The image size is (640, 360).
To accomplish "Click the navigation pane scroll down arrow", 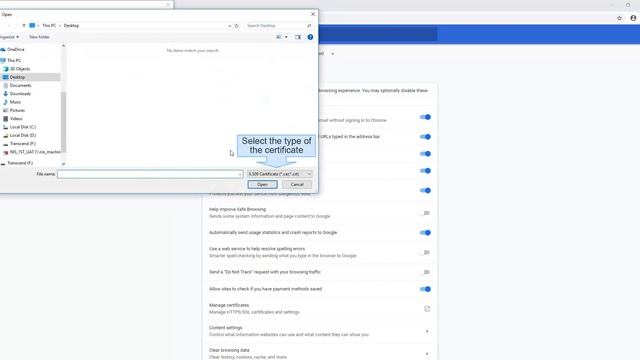I will [x=63, y=164].
